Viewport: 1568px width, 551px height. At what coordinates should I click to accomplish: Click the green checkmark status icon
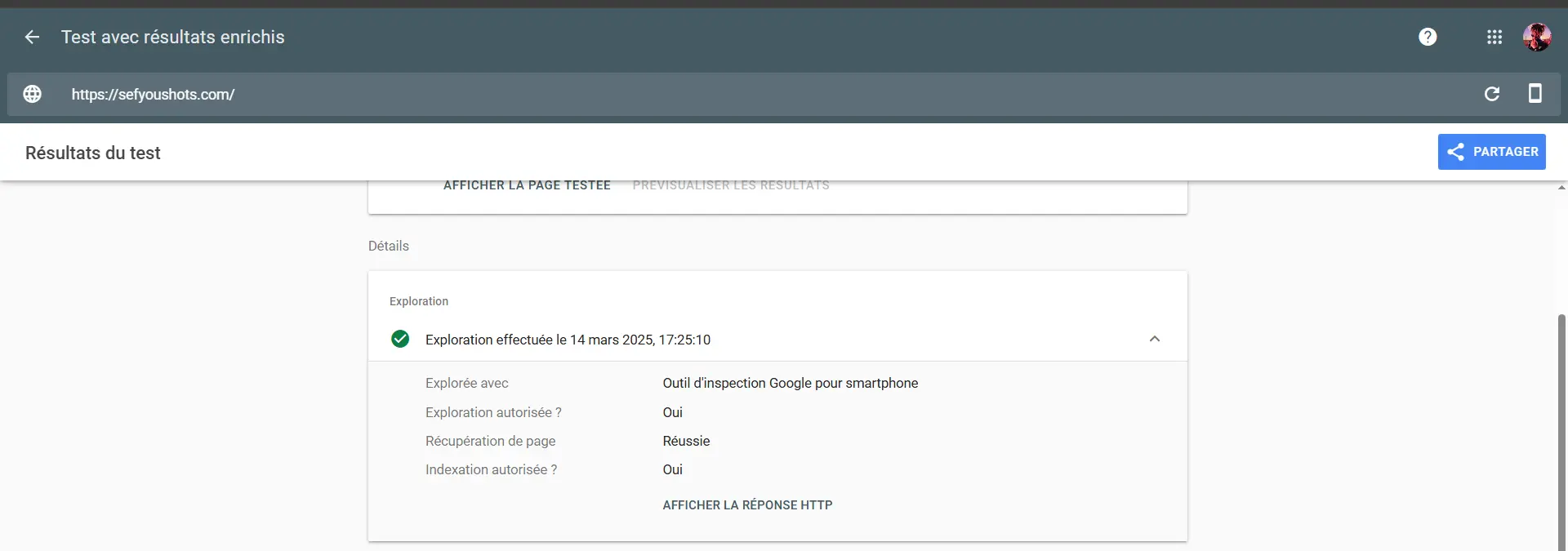click(x=400, y=339)
